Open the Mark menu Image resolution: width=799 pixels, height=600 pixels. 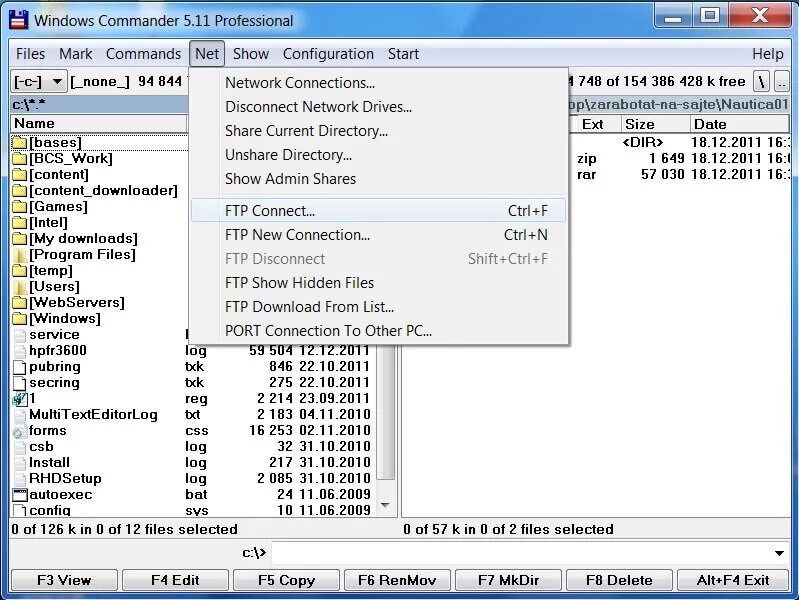(75, 54)
